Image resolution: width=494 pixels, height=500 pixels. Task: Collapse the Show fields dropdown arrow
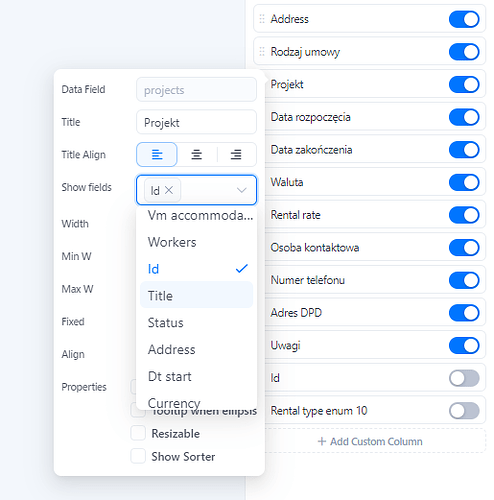242,190
